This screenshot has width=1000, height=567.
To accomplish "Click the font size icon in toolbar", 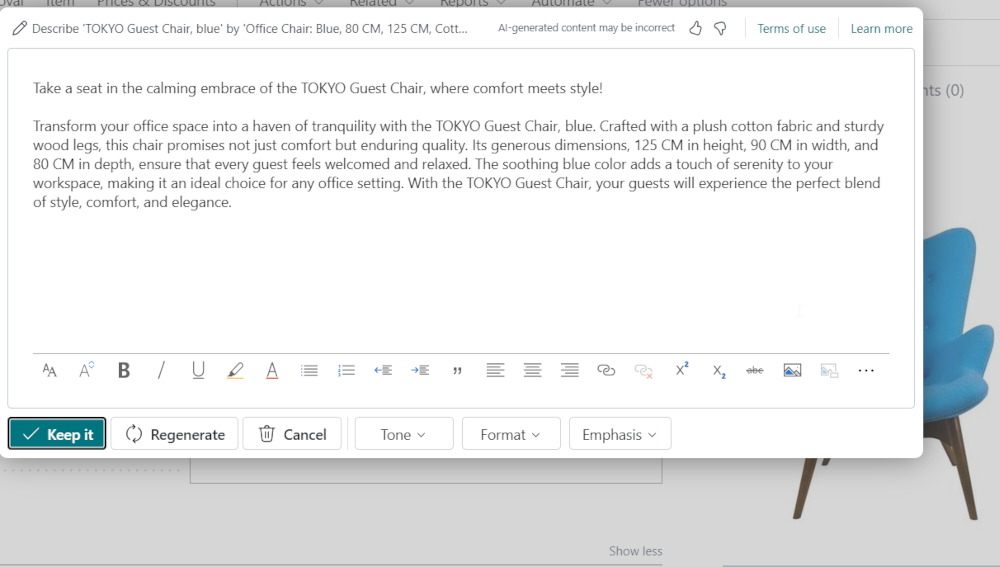I will click(87, 370).
